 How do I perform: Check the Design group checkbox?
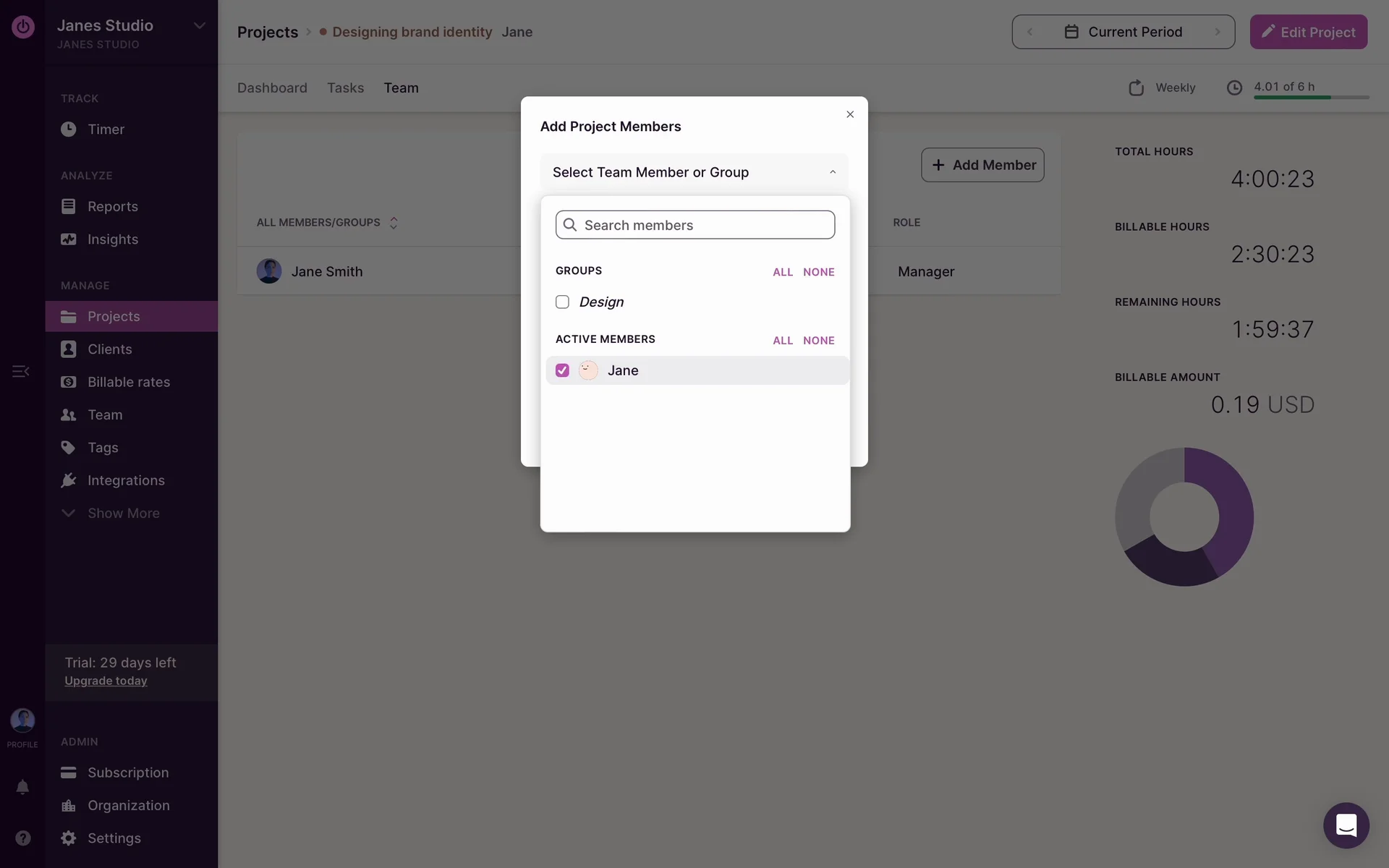pyautogui.click(x=562, y=302)
